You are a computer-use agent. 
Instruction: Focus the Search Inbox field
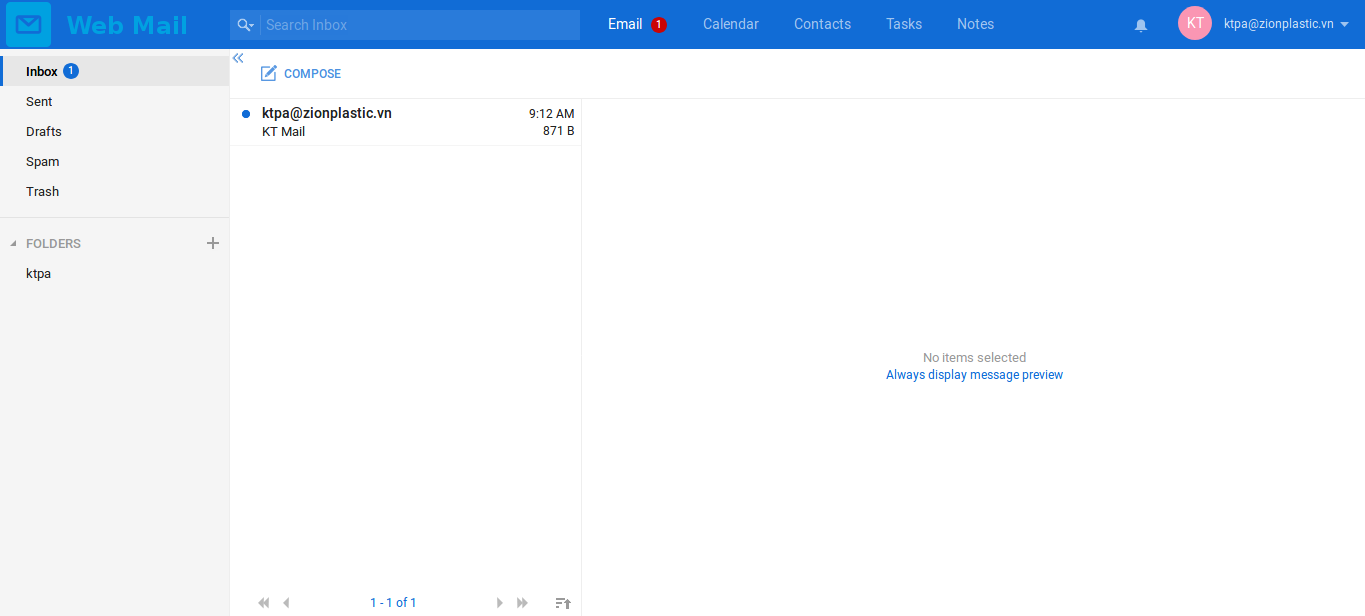tap(420, 25)
